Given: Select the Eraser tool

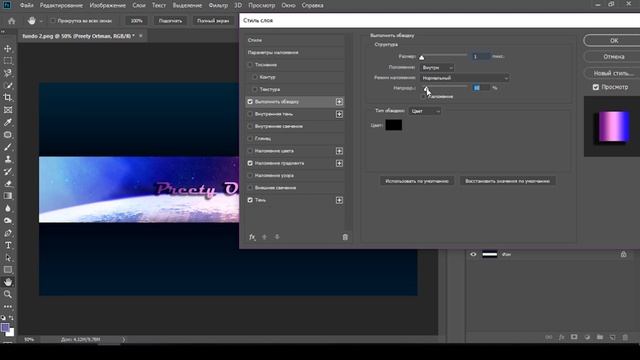Looking at the screenshot, I should tap(8, 184).
